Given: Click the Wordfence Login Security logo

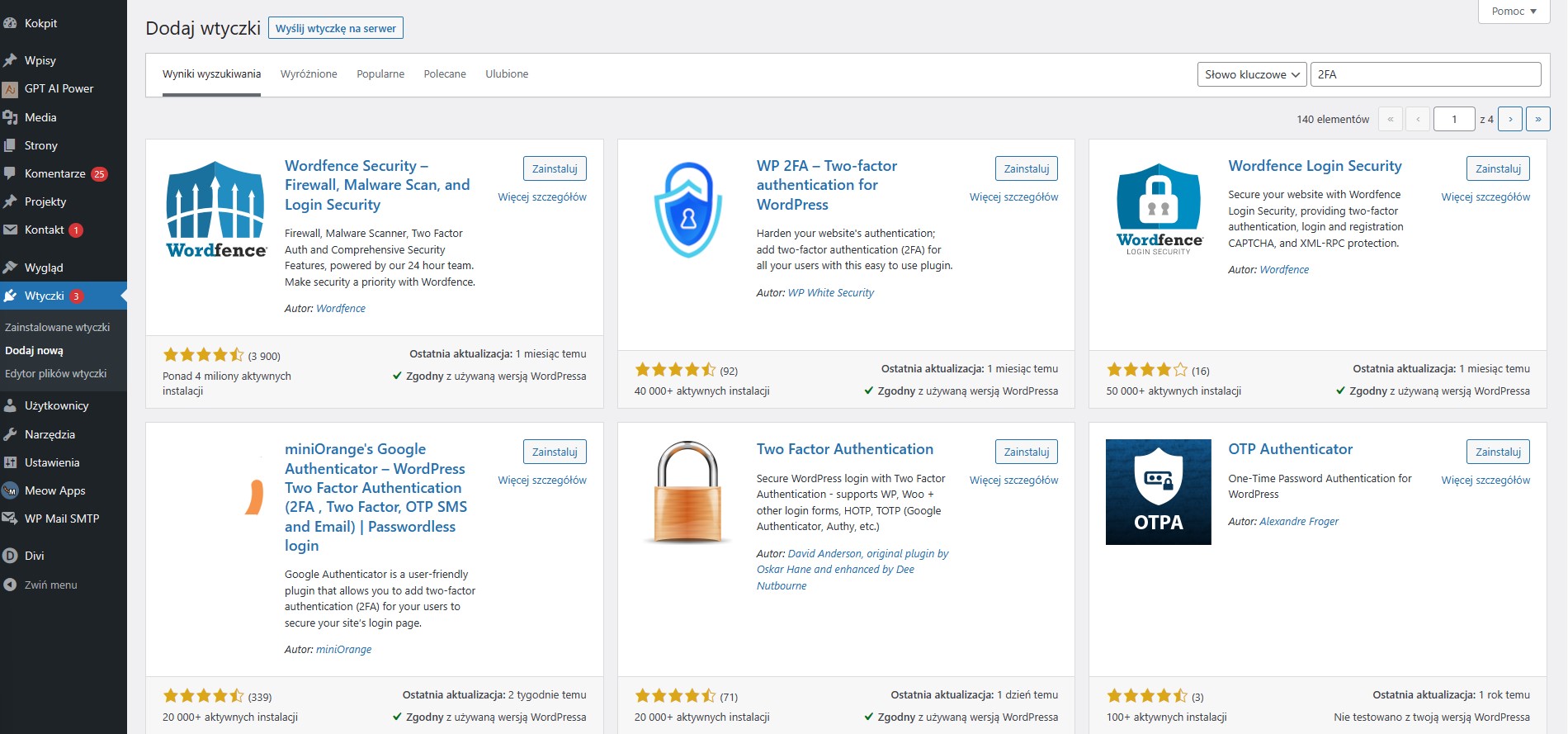Looking at the screenshot, I should 1159,209.
